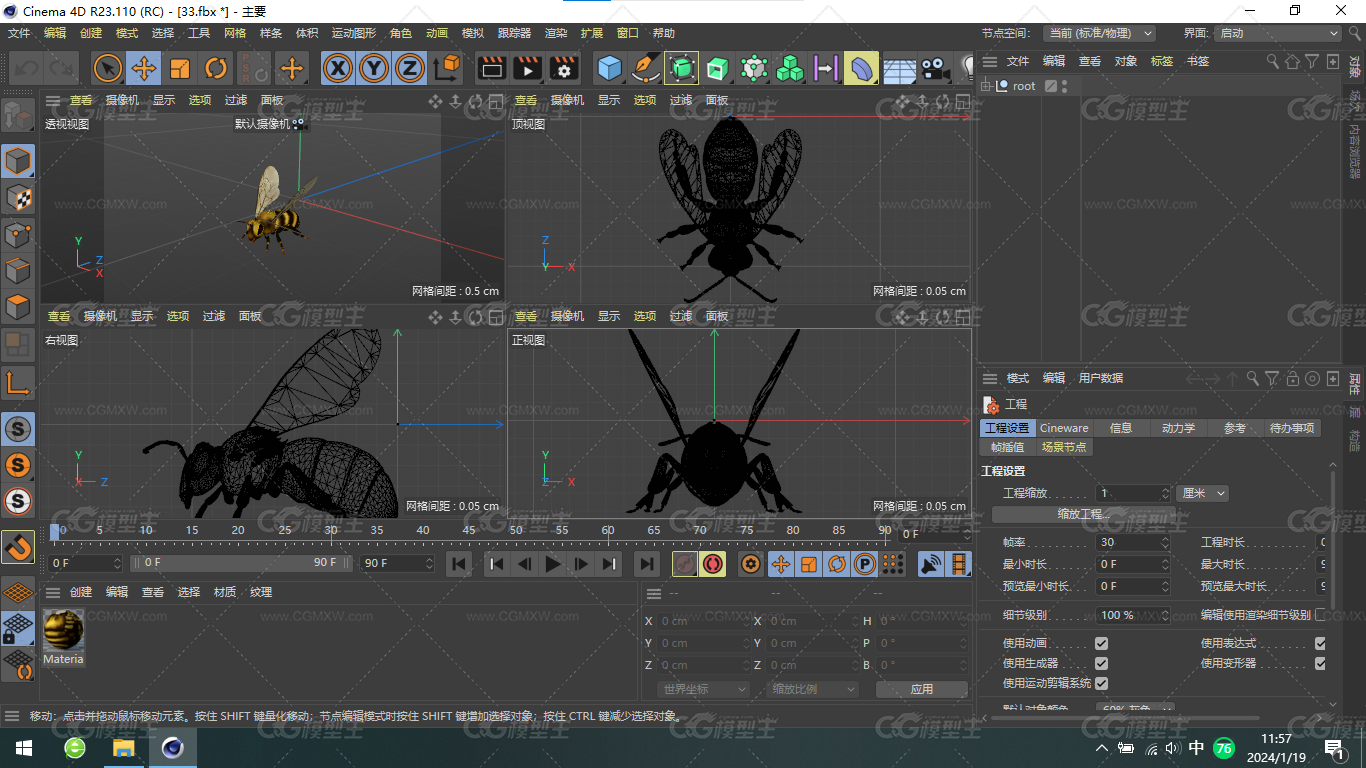Expand the root object tree node
The width and height of the screenshot is (1366, 768).
point(986,86)
